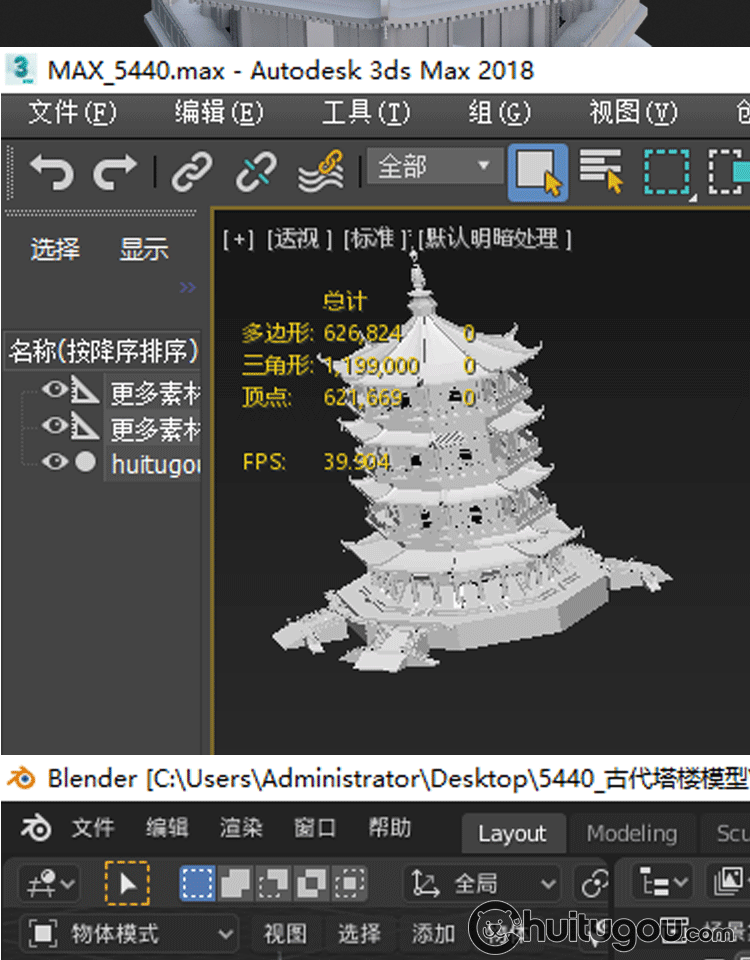The image size is (750, 960).
Task: Open Blender's 渲染 menu
Action: [x=241, y=828]
